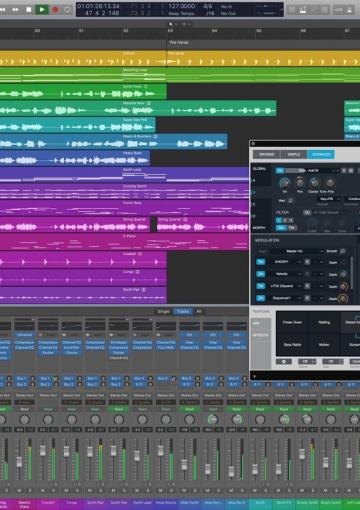The width and height of the screenshot is (360, 510).
Task: Switch to the Browse tab in synth
Action: coord(267,154)
